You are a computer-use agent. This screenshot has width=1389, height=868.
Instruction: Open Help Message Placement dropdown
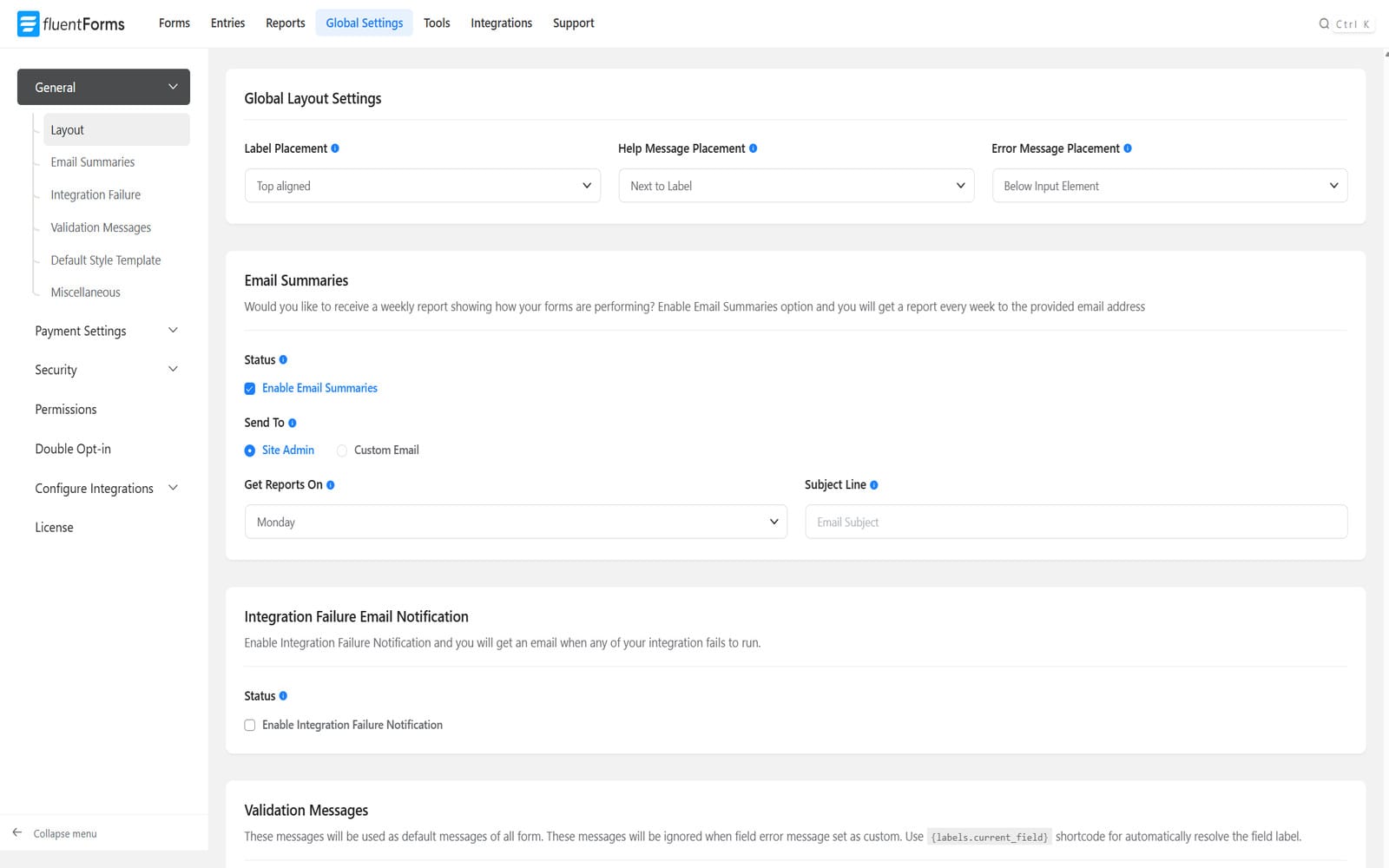(x=796, y=186)
